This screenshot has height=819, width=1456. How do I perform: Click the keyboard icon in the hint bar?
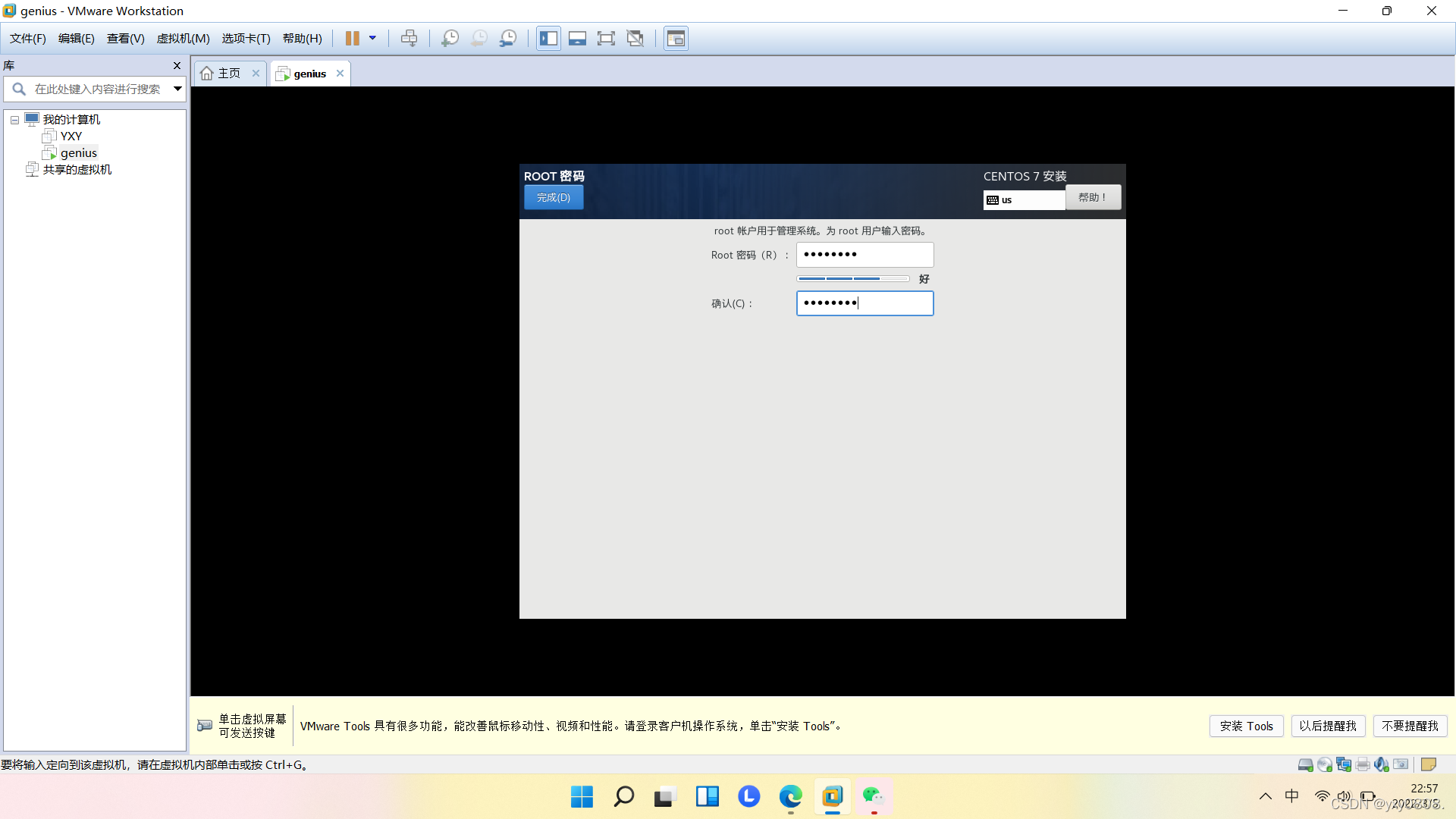(x=205, y=726)
